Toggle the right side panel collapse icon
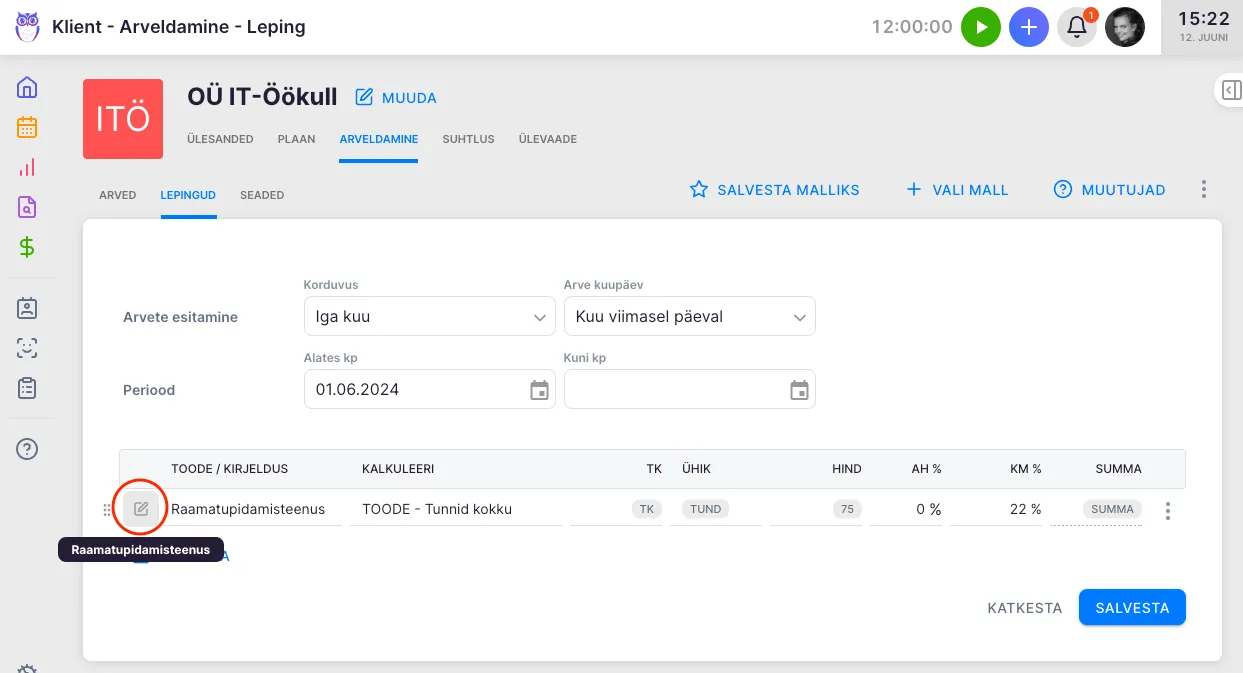Image resolution: width=1243 pixels, height=673 pixels. click(x=1231, y=90)
